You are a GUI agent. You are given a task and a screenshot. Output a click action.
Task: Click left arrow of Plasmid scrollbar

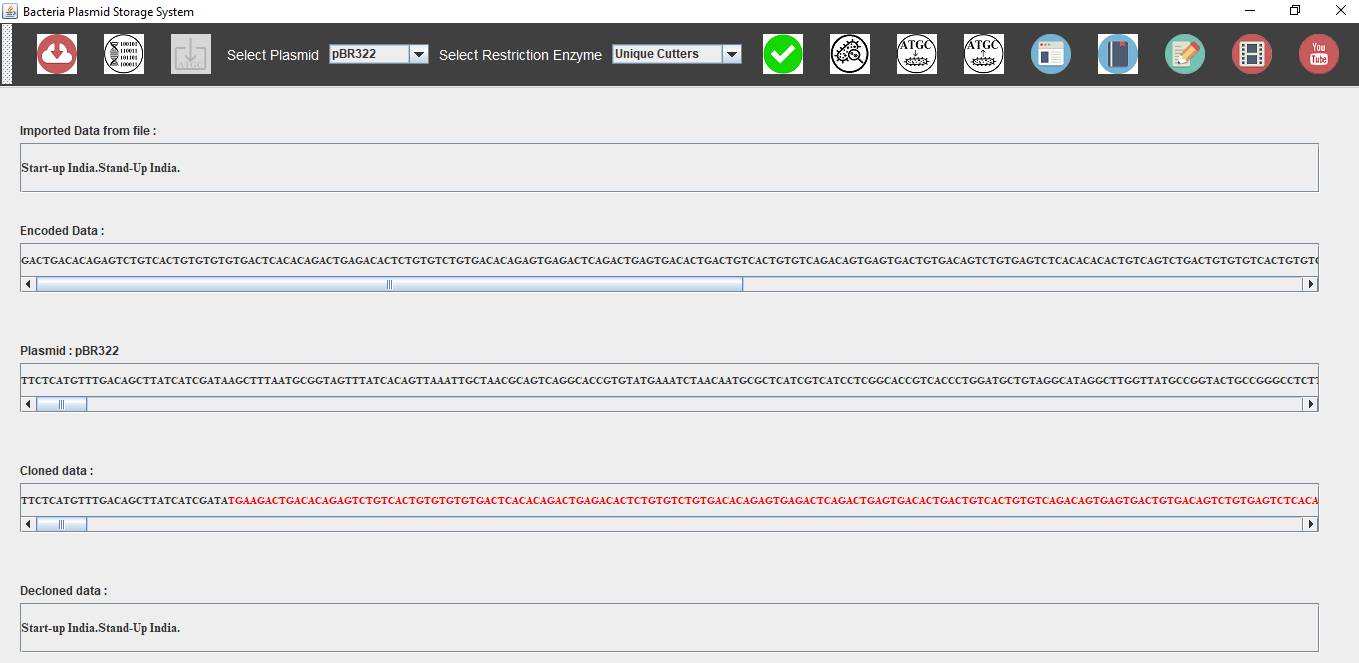[28, 404]
